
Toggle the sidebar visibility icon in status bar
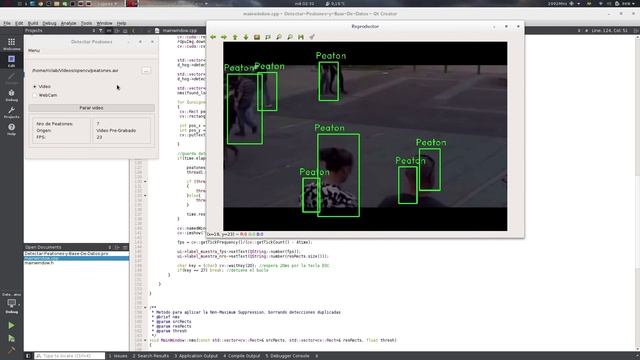[28, 356]
